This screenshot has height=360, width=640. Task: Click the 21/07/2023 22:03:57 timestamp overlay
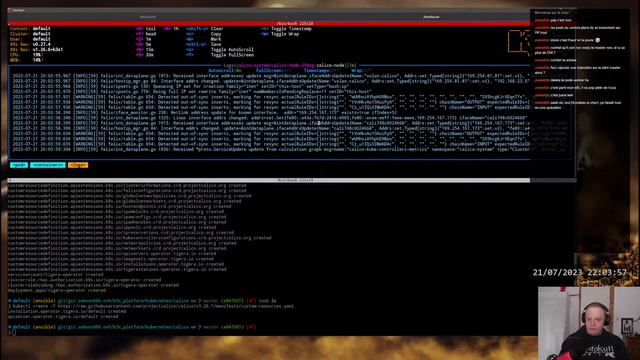(580, 273)
